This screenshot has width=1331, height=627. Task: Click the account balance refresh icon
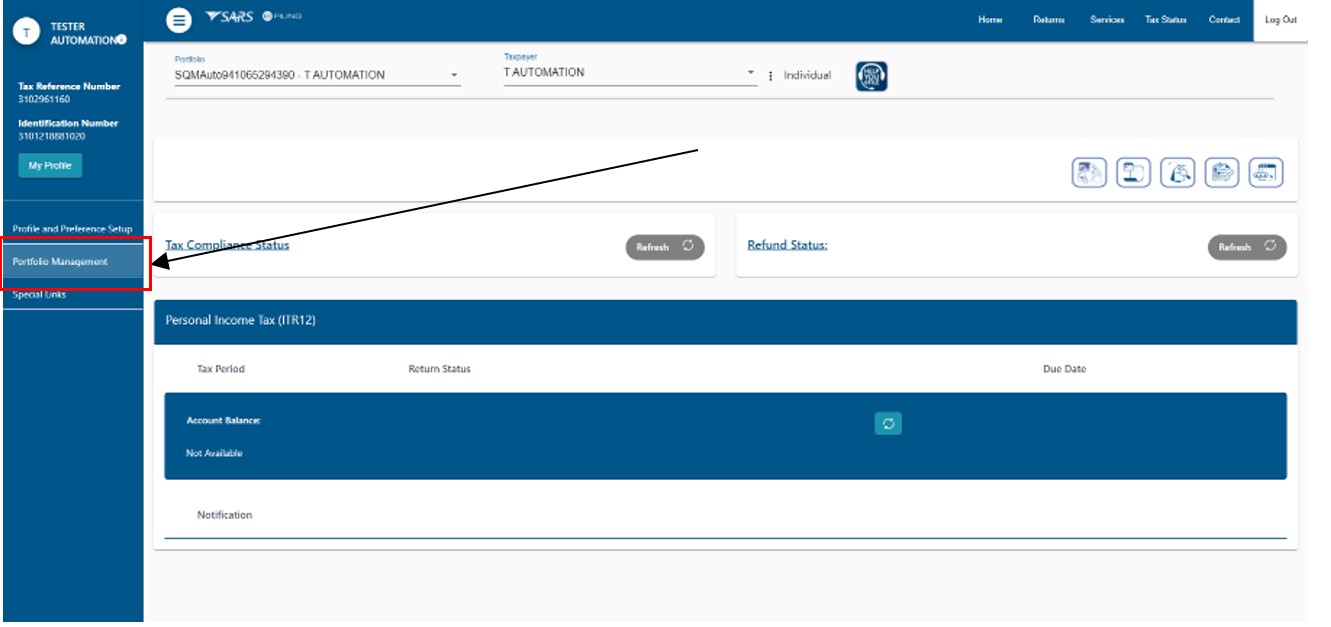(x=887, y=424)
